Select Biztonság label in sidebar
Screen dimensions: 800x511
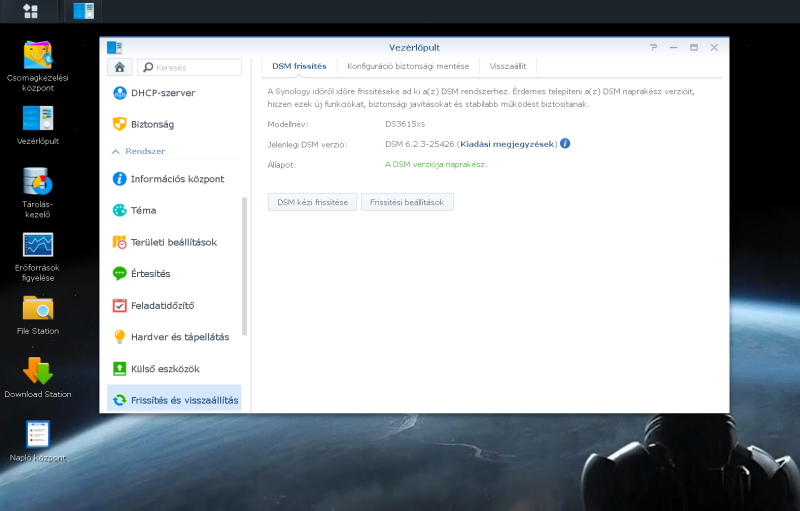153,124
